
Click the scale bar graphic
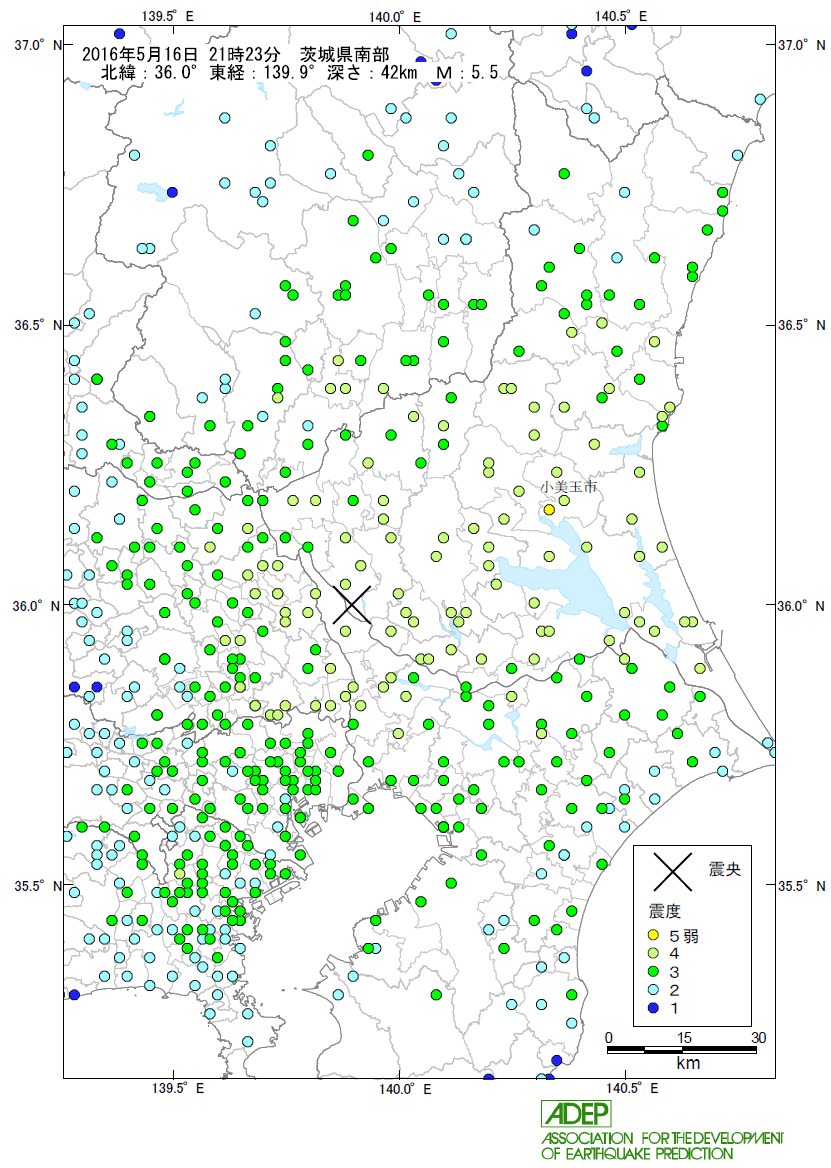(x=682, y=1050)
